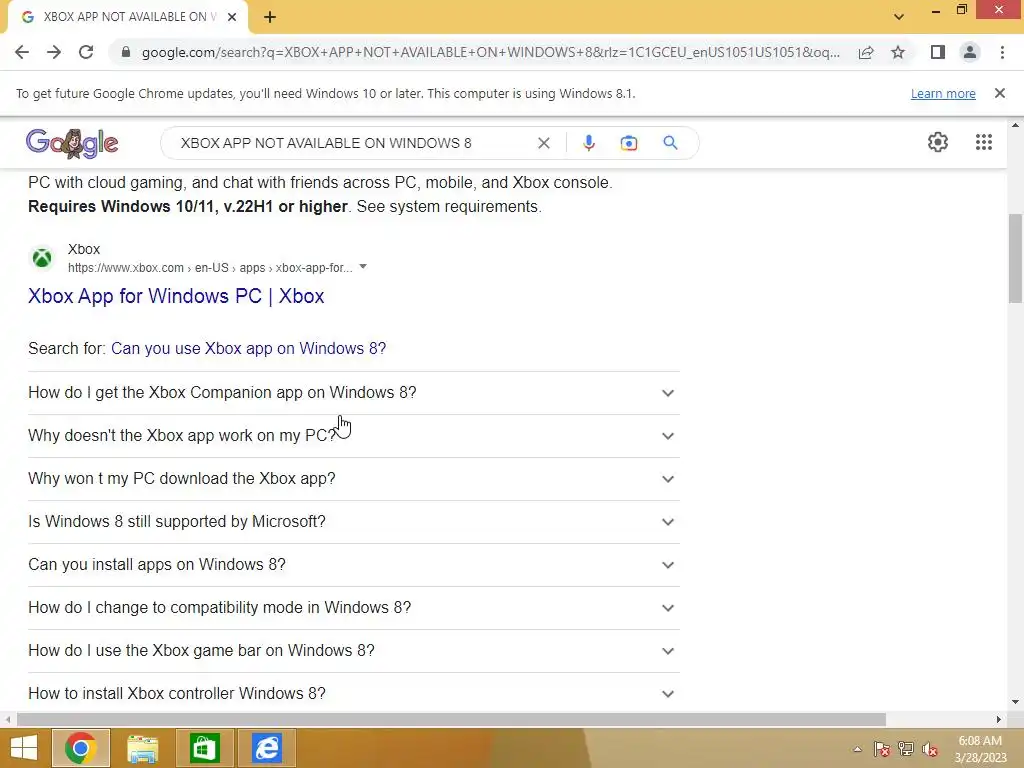Viewport: 1024px width, 768px height.
Task: Expand How to install Xbox controller question
Action: [x=353, y=694]
